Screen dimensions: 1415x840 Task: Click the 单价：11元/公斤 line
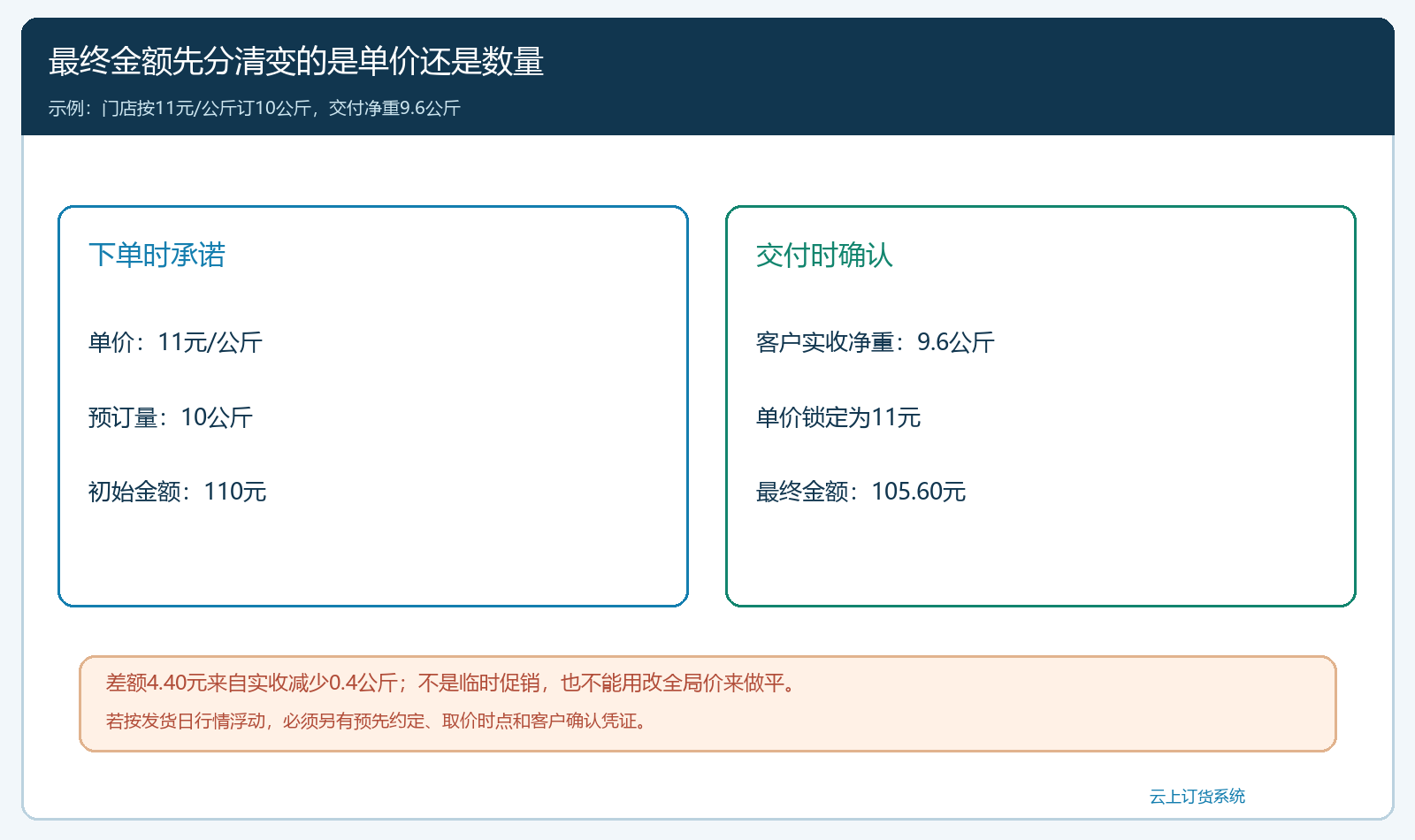click(x=175, y=342)
